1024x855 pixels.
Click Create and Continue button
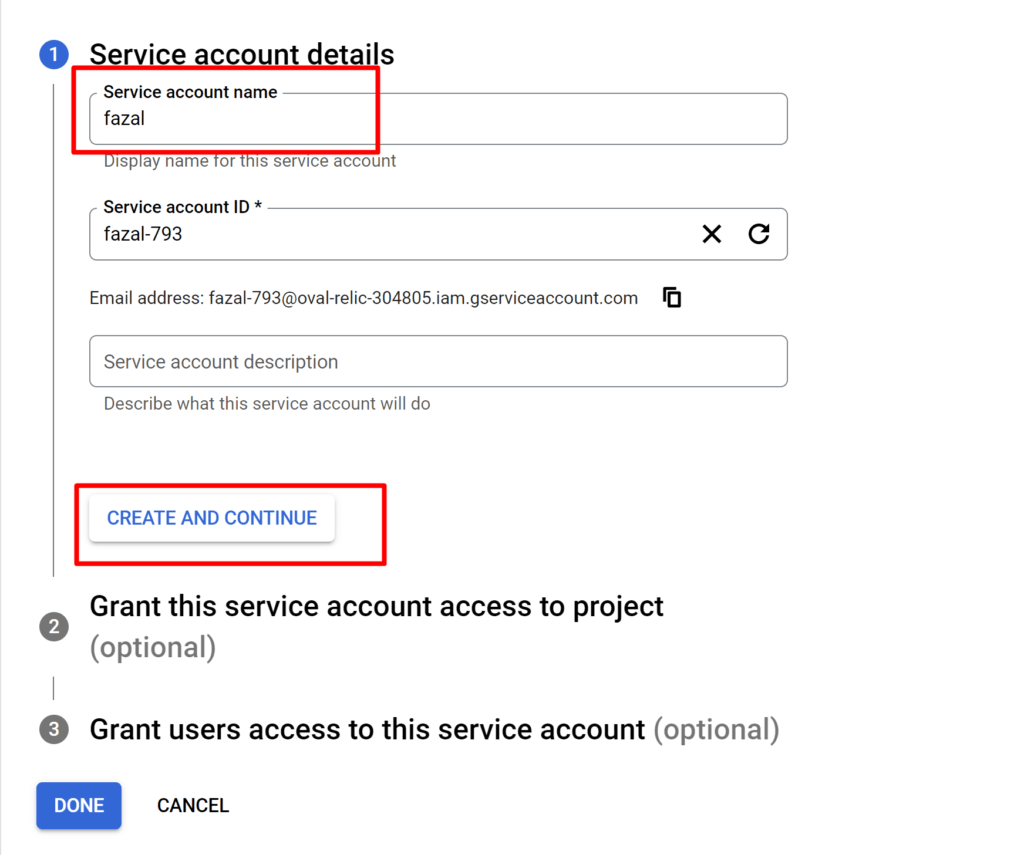point(212,518)
